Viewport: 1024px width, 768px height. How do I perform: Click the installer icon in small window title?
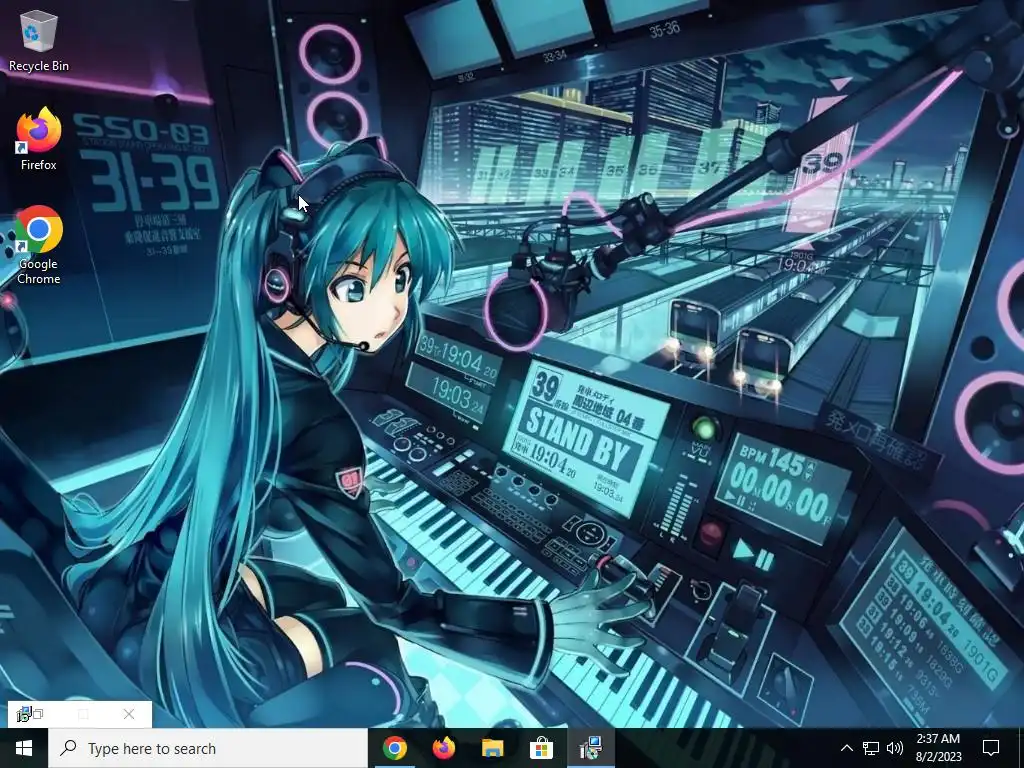[24, 714]
